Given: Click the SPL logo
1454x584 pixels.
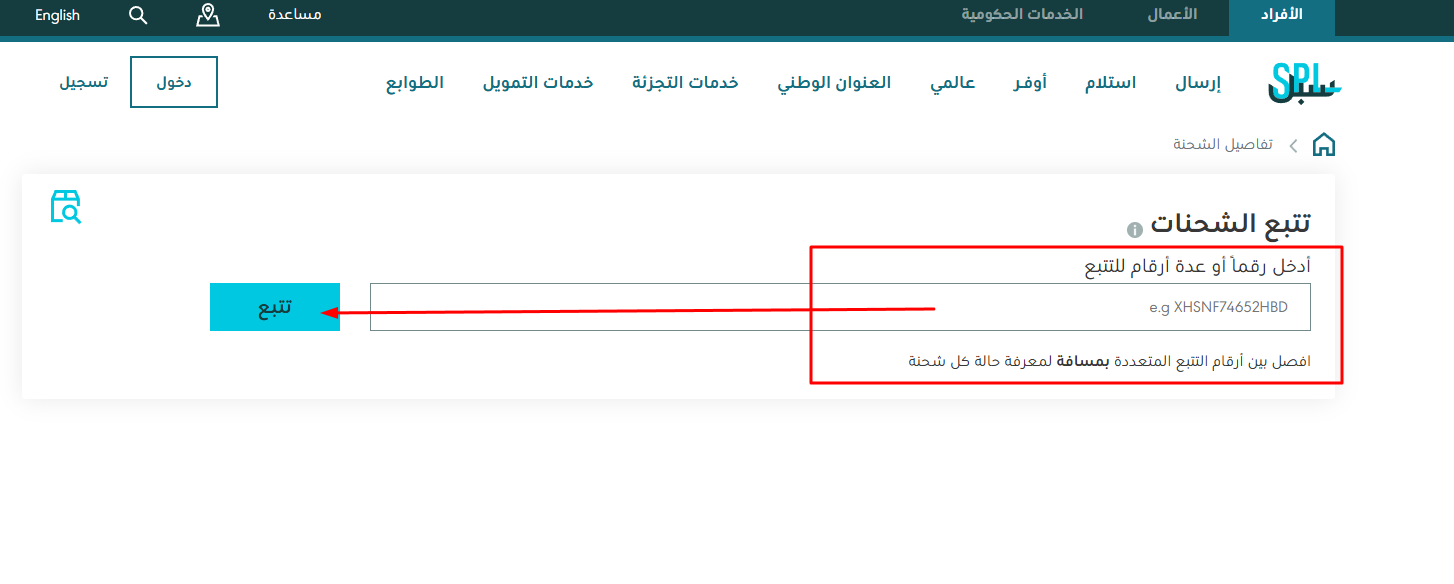Looking at the screenshot, I should 1304,83.
